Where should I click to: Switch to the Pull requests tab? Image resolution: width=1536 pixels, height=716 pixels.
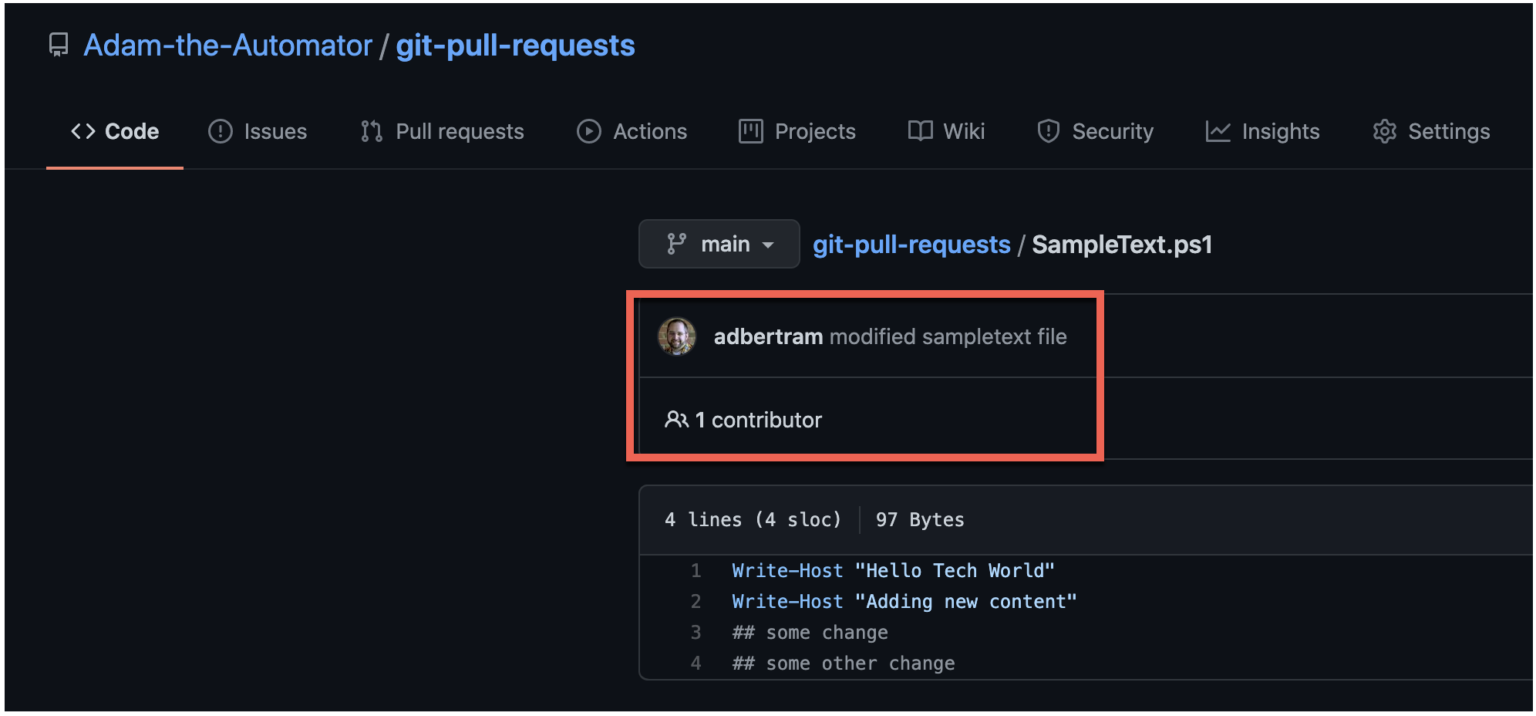[x=459, y=131]
